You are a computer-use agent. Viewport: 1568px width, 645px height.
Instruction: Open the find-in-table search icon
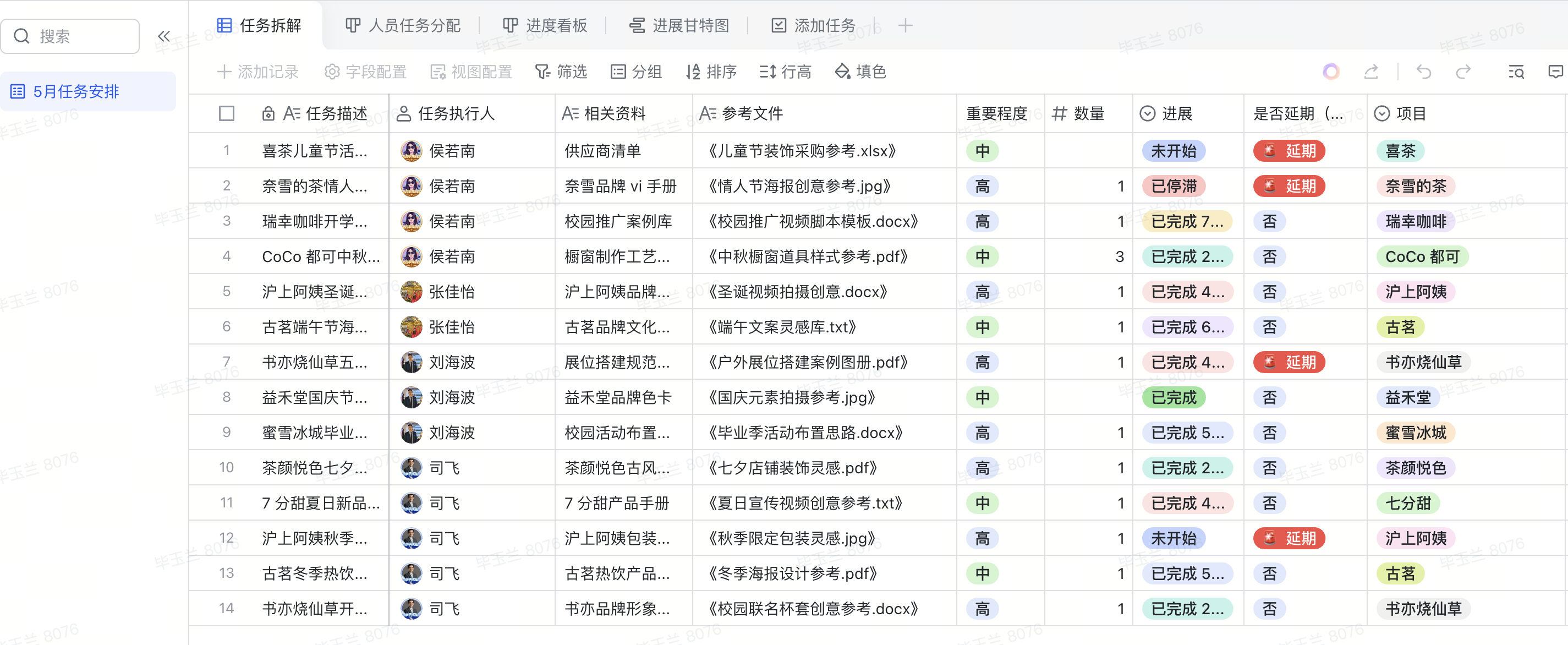[x=1516, y=72]
